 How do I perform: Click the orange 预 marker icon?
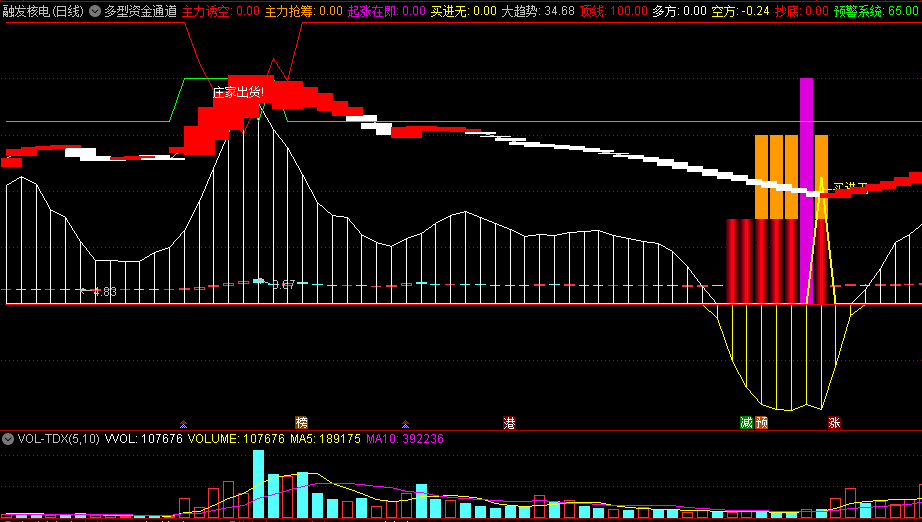tap(761, 423)
